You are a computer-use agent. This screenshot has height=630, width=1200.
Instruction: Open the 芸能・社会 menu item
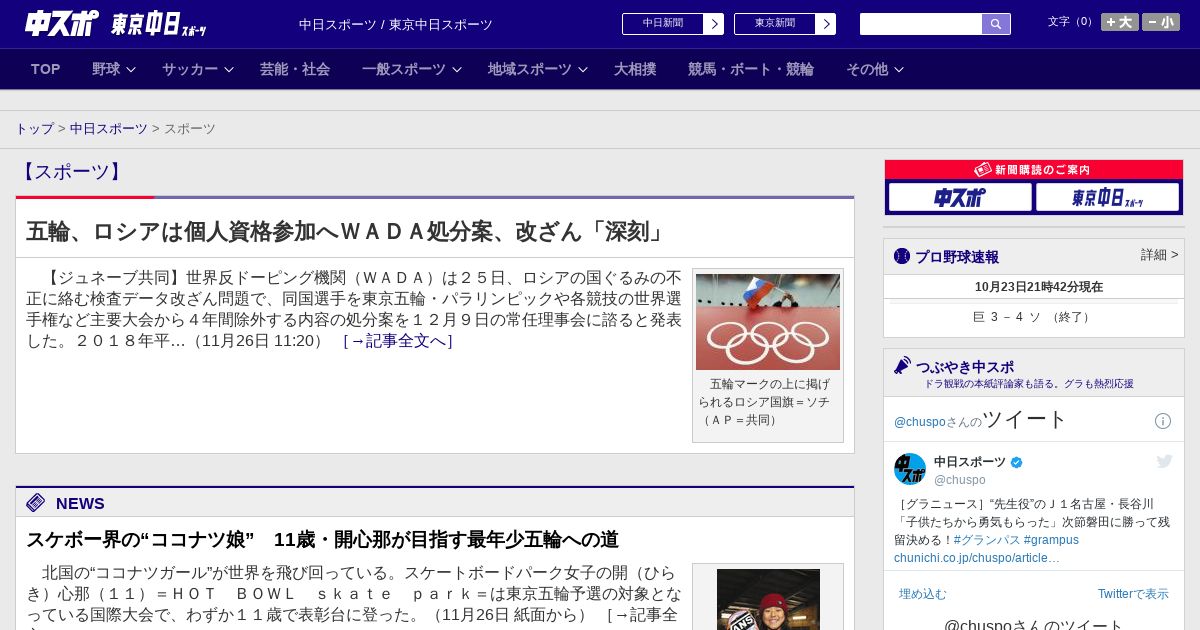tap(295, 69)
